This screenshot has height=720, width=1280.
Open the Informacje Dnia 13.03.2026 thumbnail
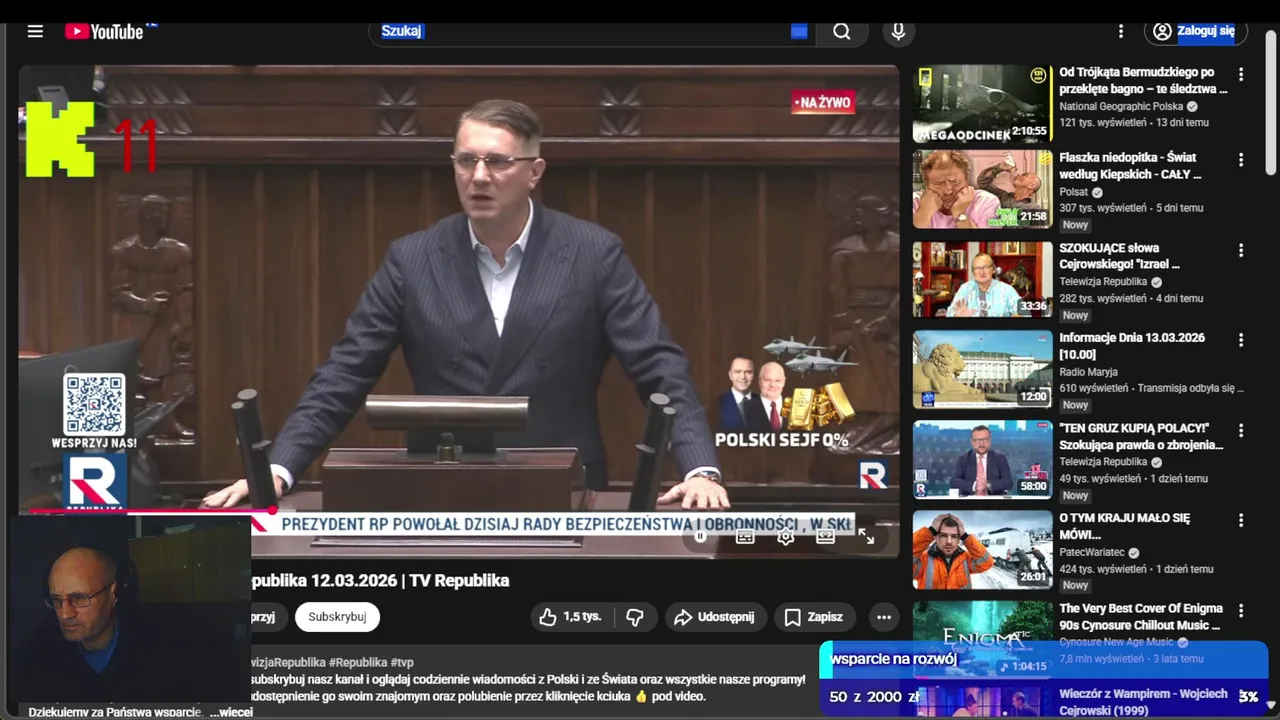[x=982, y=370]
